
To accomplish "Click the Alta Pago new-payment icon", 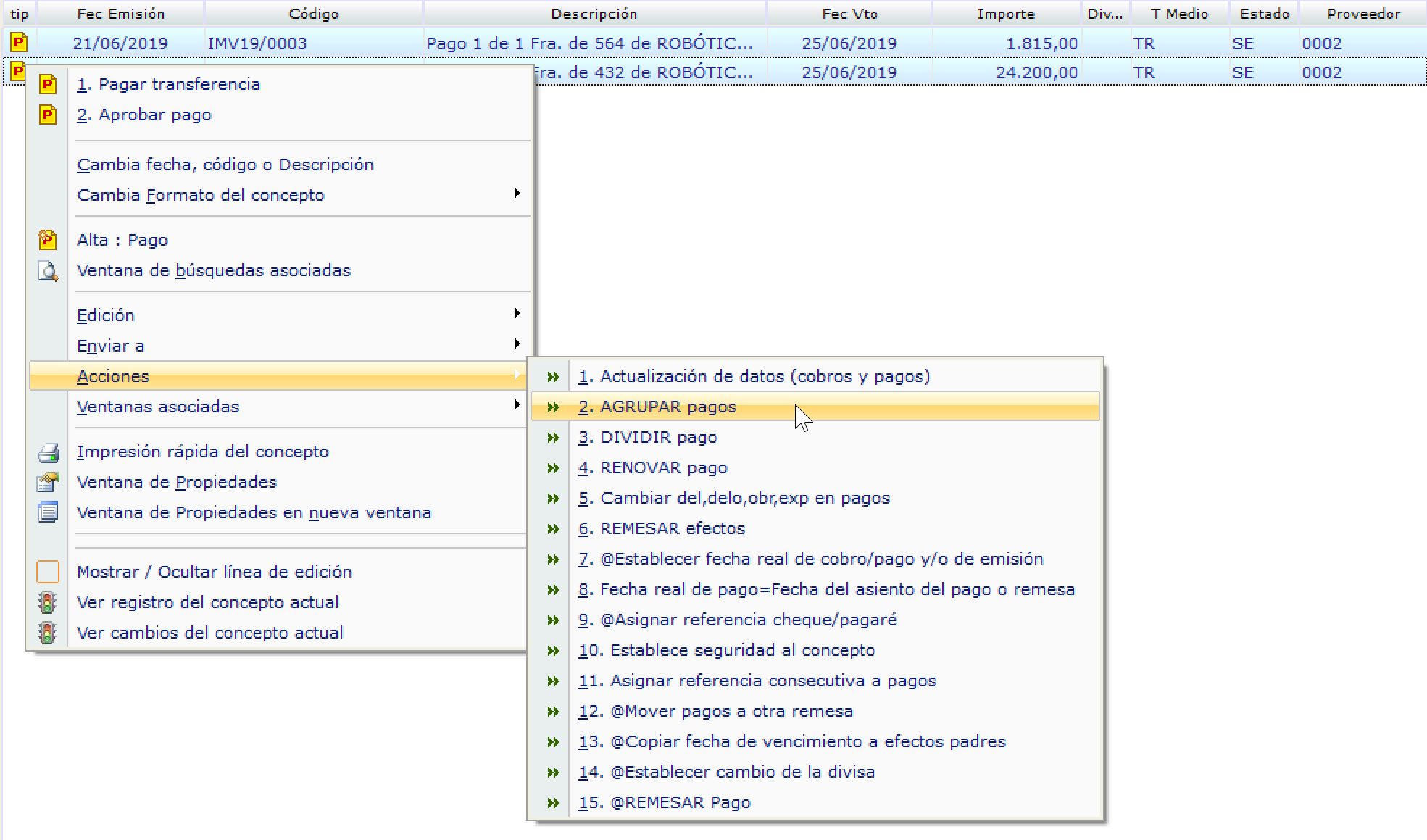I will [48, 240].
